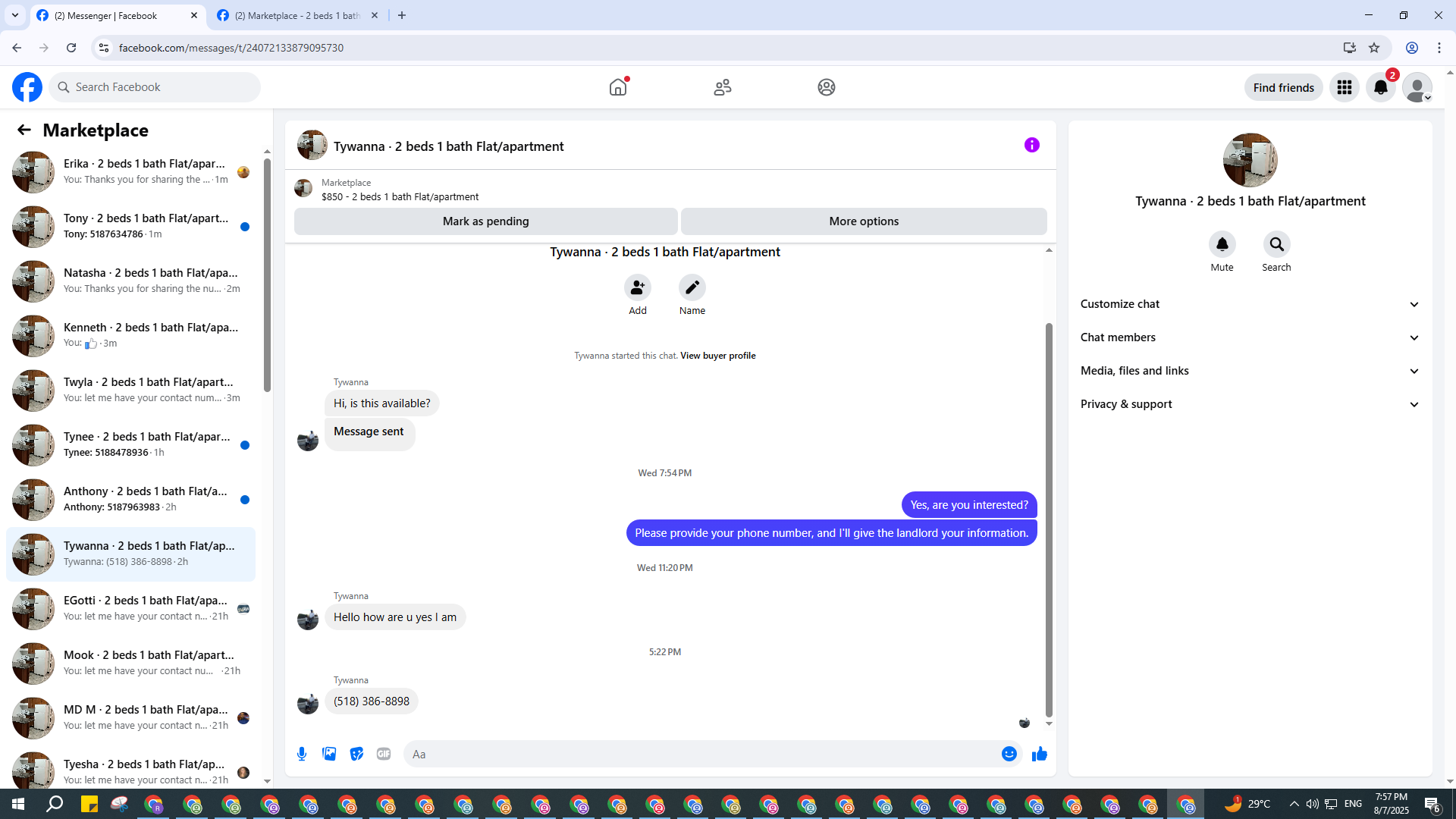The image size is (1456, 819).
Task: Open Kenneth conversation in the list
Action: (130, 335)
